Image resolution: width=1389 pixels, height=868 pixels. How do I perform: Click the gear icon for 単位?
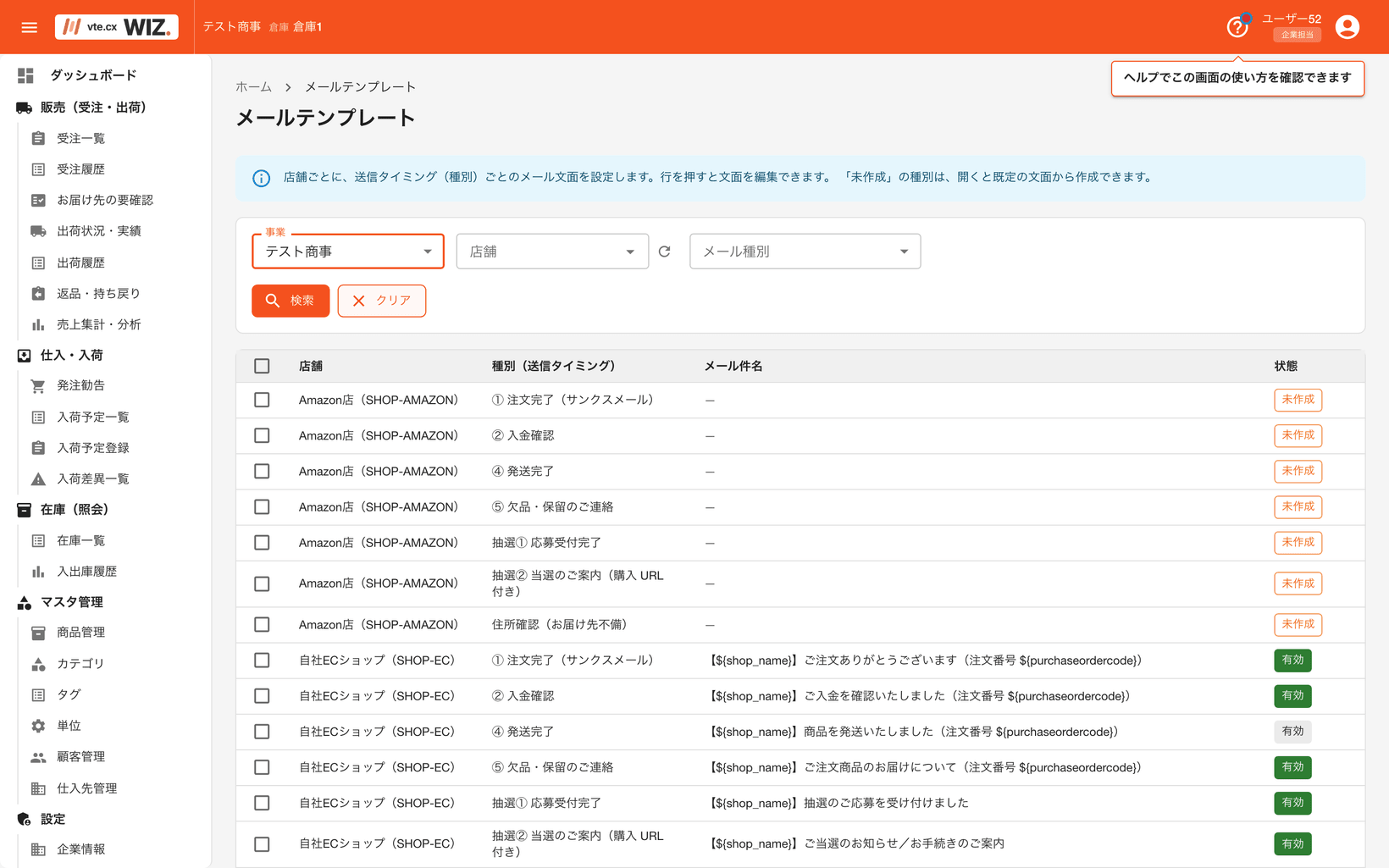pyautogui.click(x=38, y=726)
